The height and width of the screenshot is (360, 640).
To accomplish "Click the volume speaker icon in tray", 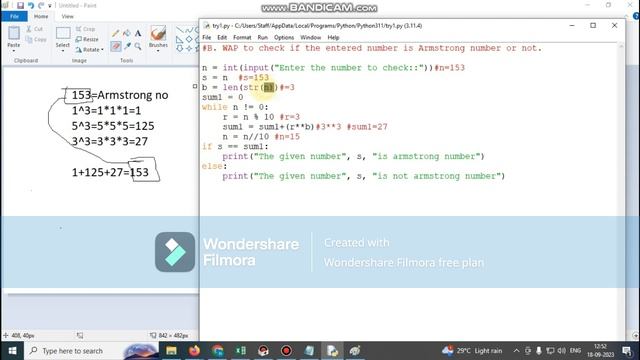I will coord(562,351).
